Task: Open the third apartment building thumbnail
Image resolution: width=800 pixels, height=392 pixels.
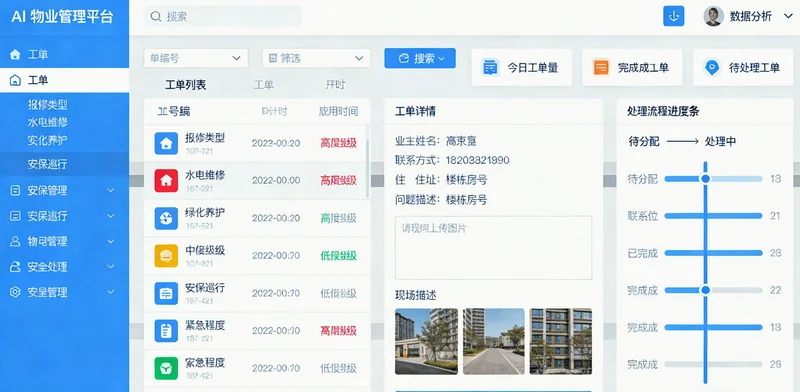Action: click(x=561, y=341)
